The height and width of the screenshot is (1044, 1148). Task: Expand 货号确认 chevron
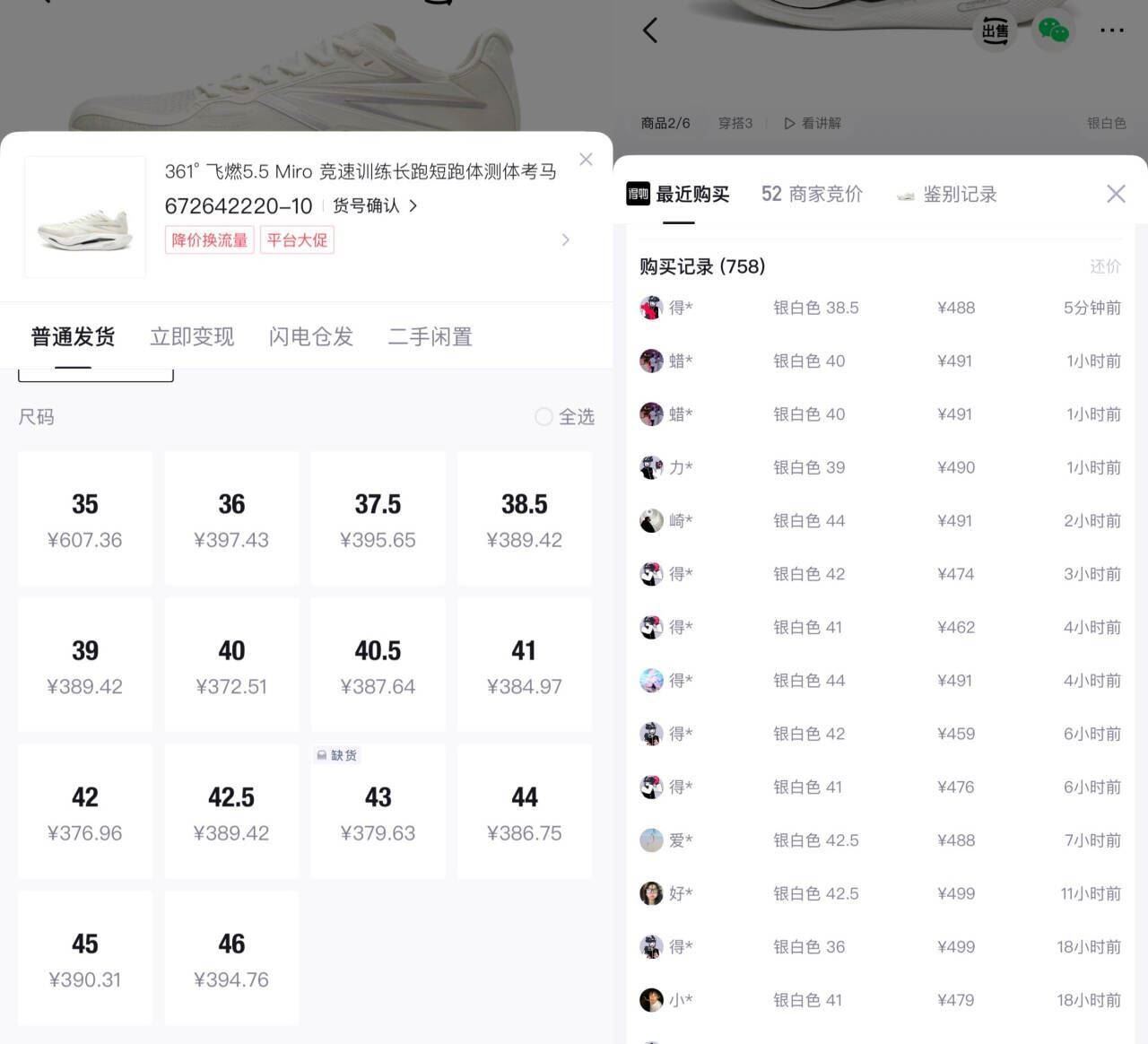pyautogui.click(x=413, y=205)
